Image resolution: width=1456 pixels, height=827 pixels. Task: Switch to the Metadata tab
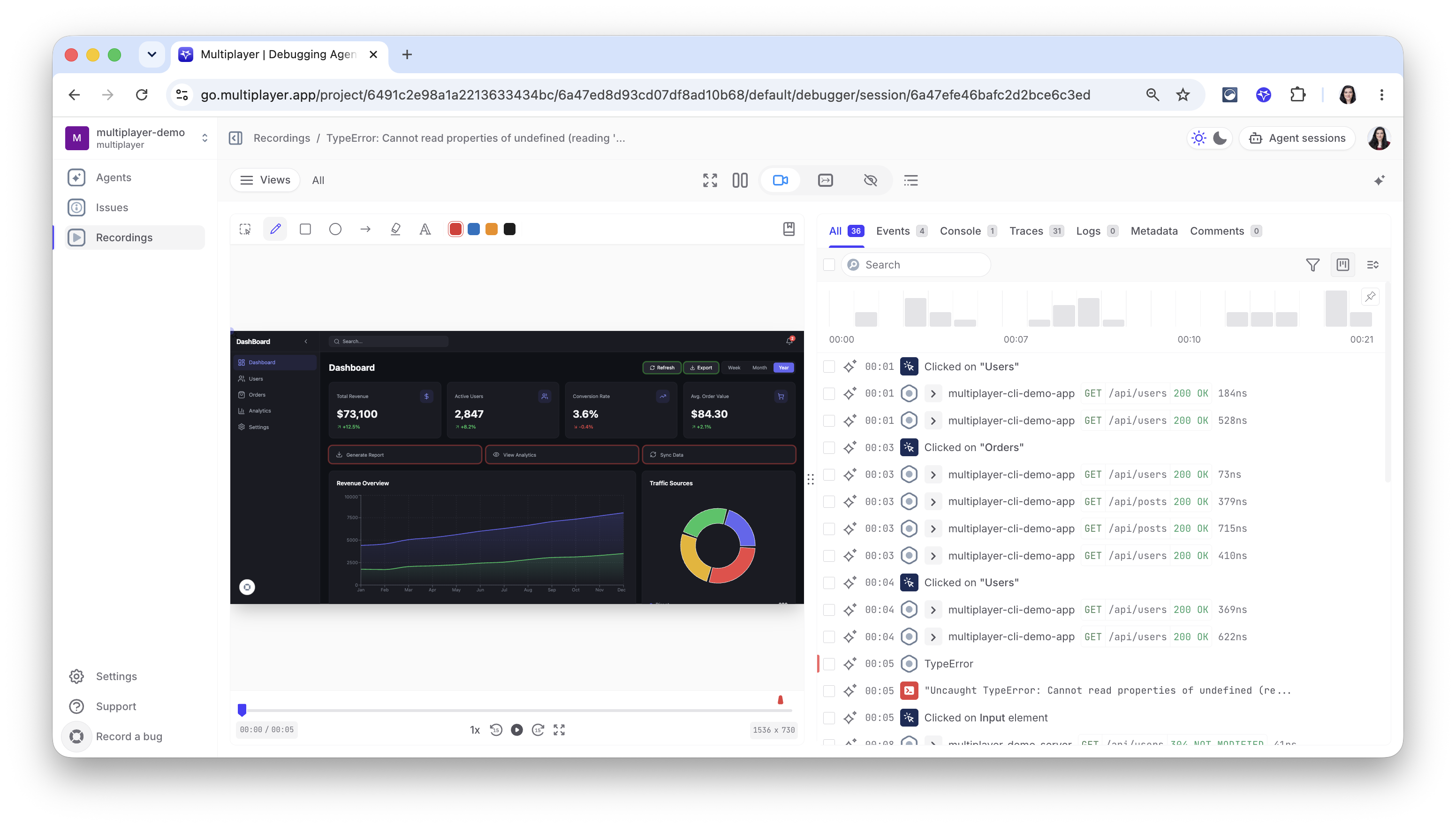coord(1154,231)
